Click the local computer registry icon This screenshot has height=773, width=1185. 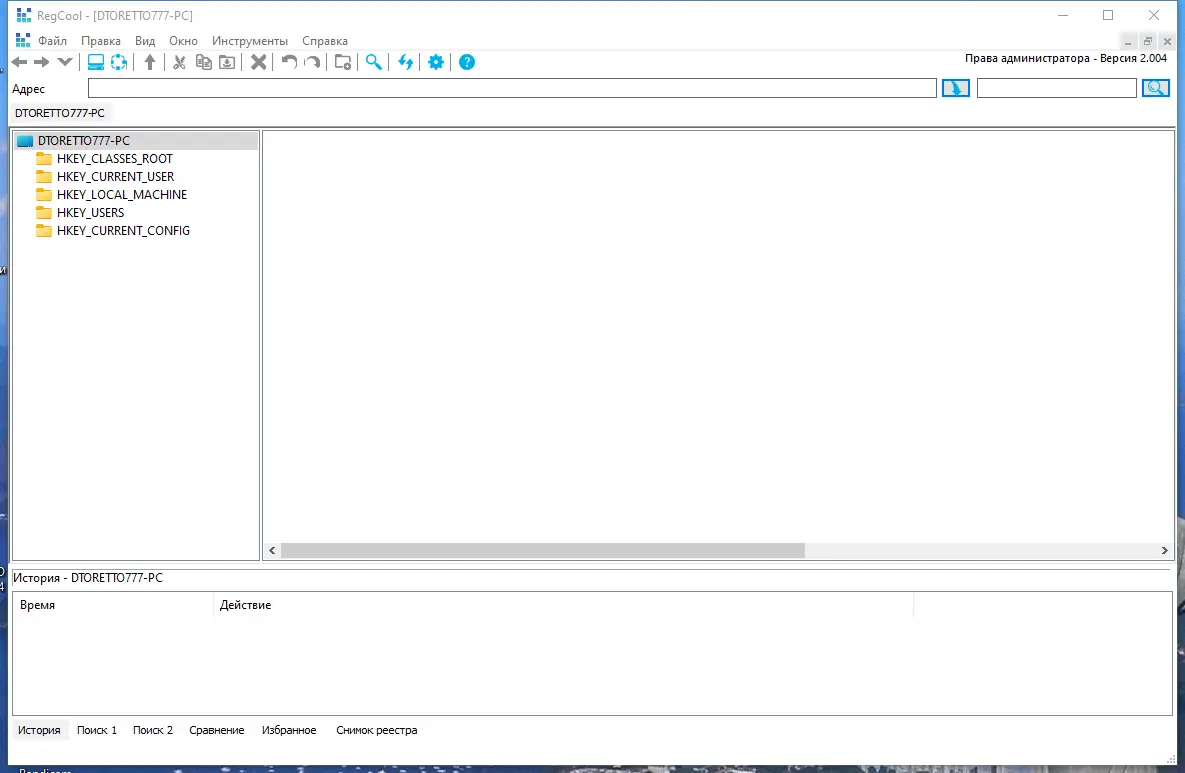(96, 62)
